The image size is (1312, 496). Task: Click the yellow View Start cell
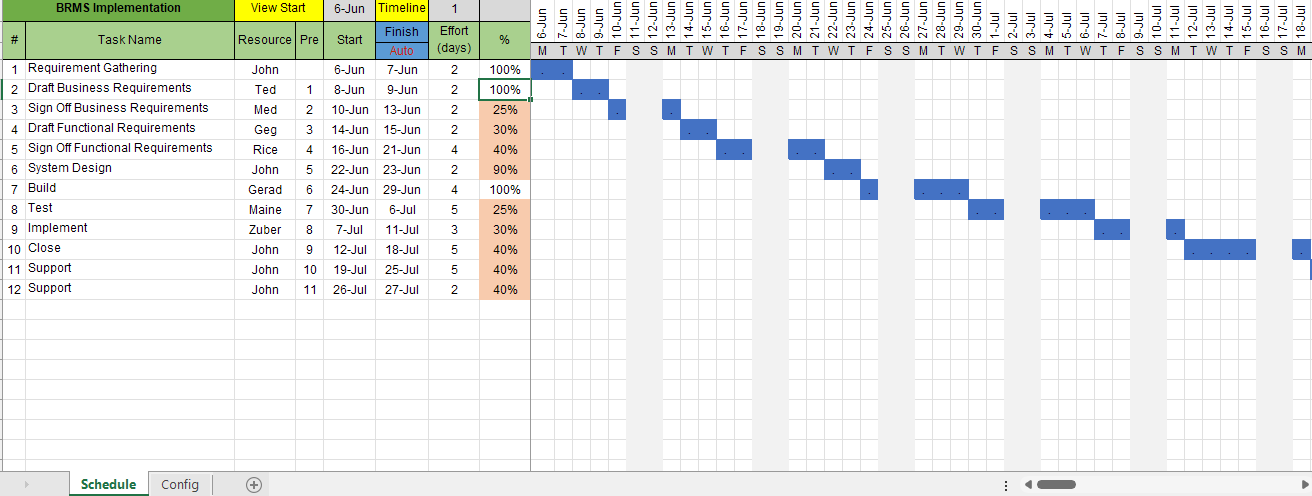pyautogui.click(x=279, y=10)
